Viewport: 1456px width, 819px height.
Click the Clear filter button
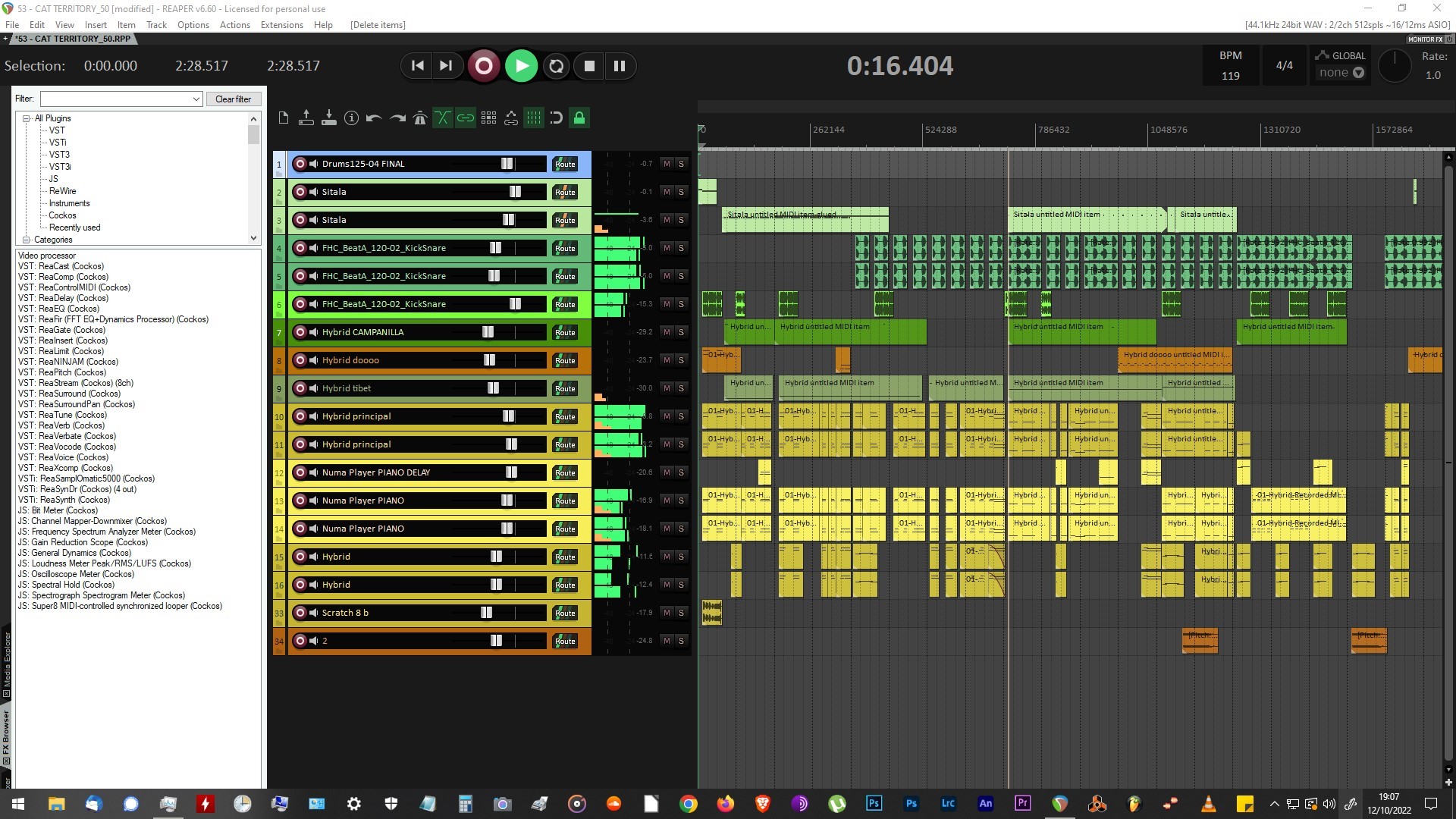point(233,99)
